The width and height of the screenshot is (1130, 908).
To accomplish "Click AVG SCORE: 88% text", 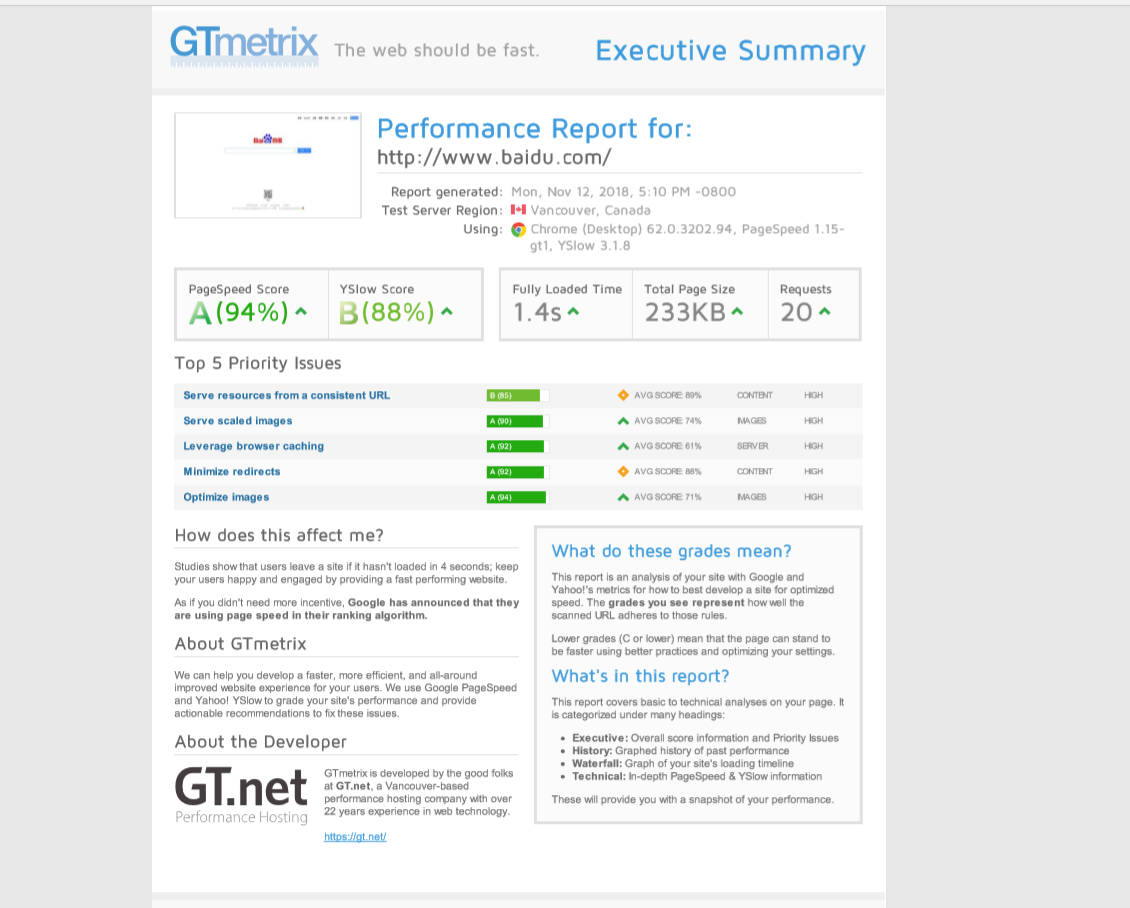I will [667, 471].
